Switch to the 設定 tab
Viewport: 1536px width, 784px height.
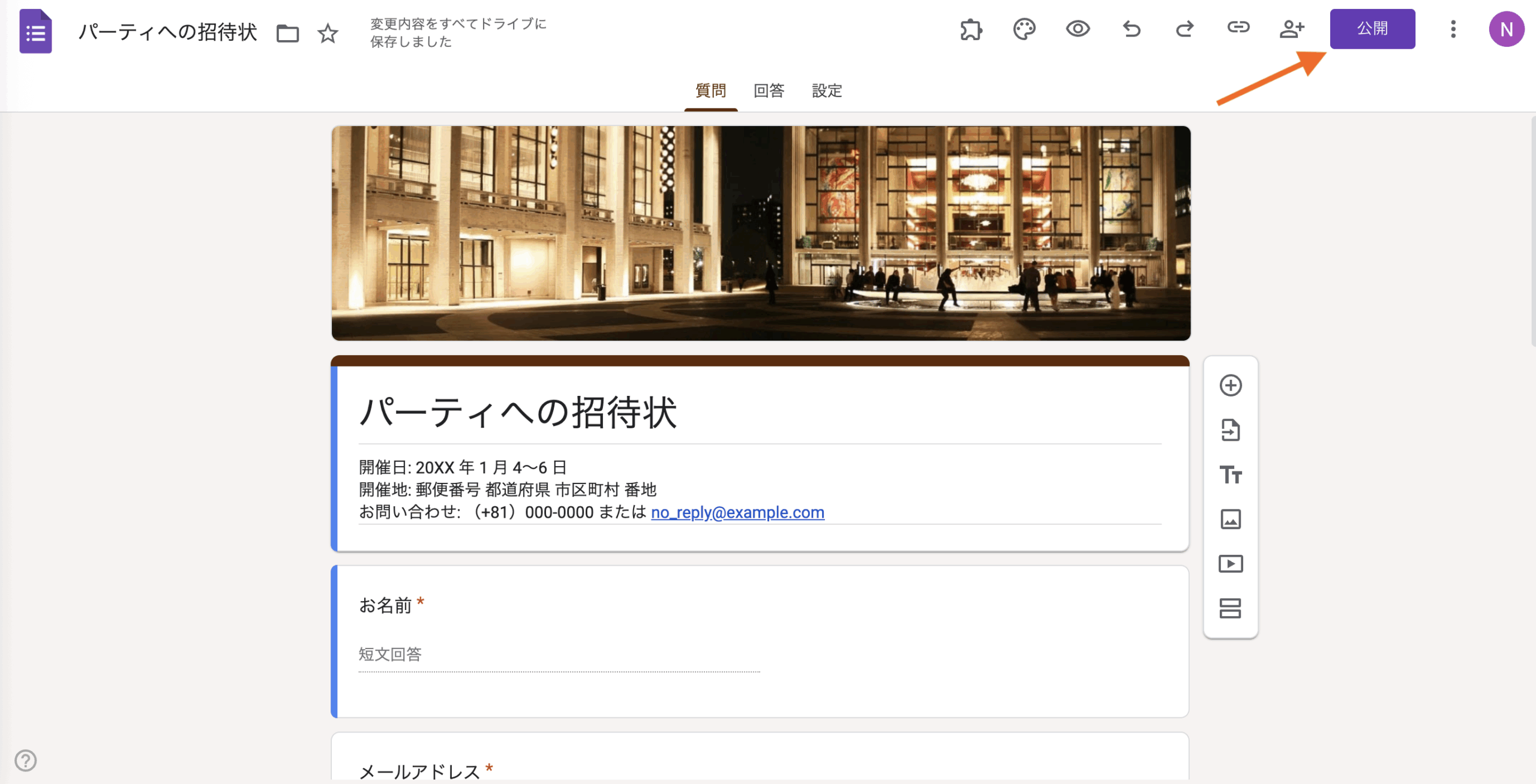827,91
